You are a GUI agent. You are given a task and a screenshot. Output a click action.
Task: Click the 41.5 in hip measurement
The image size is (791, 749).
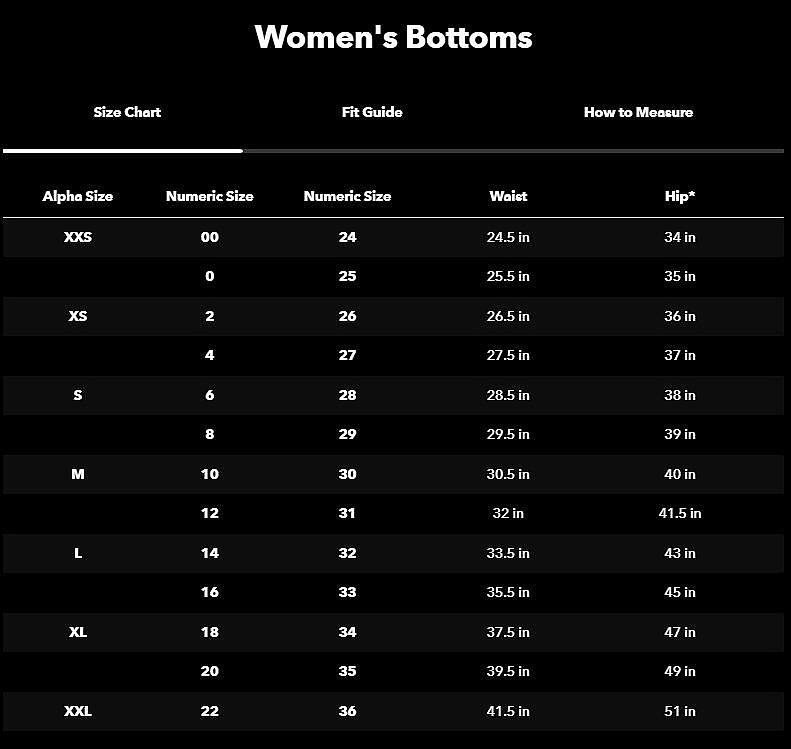click(x=680, y=513)
